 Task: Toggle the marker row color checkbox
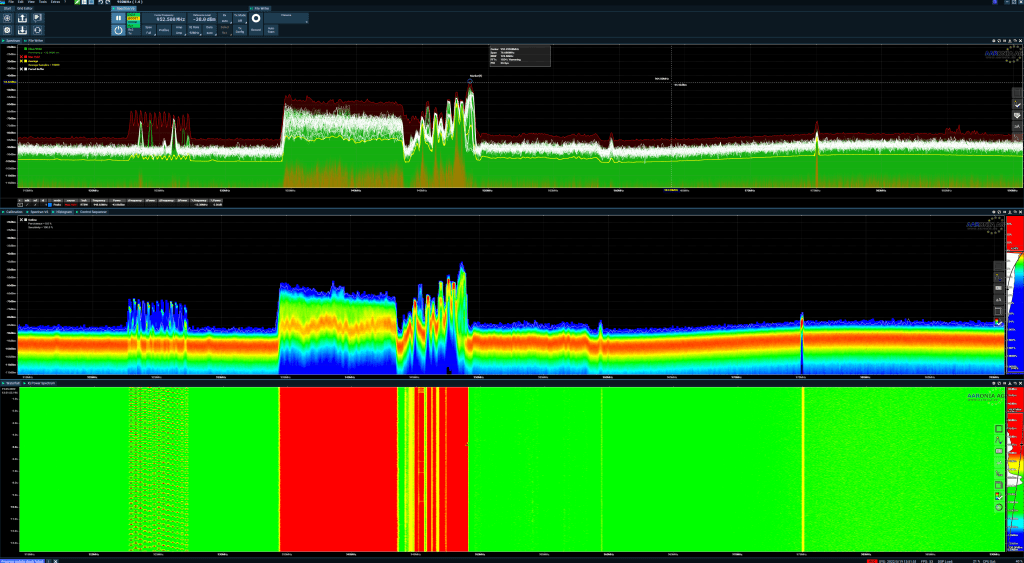point(50,204)
